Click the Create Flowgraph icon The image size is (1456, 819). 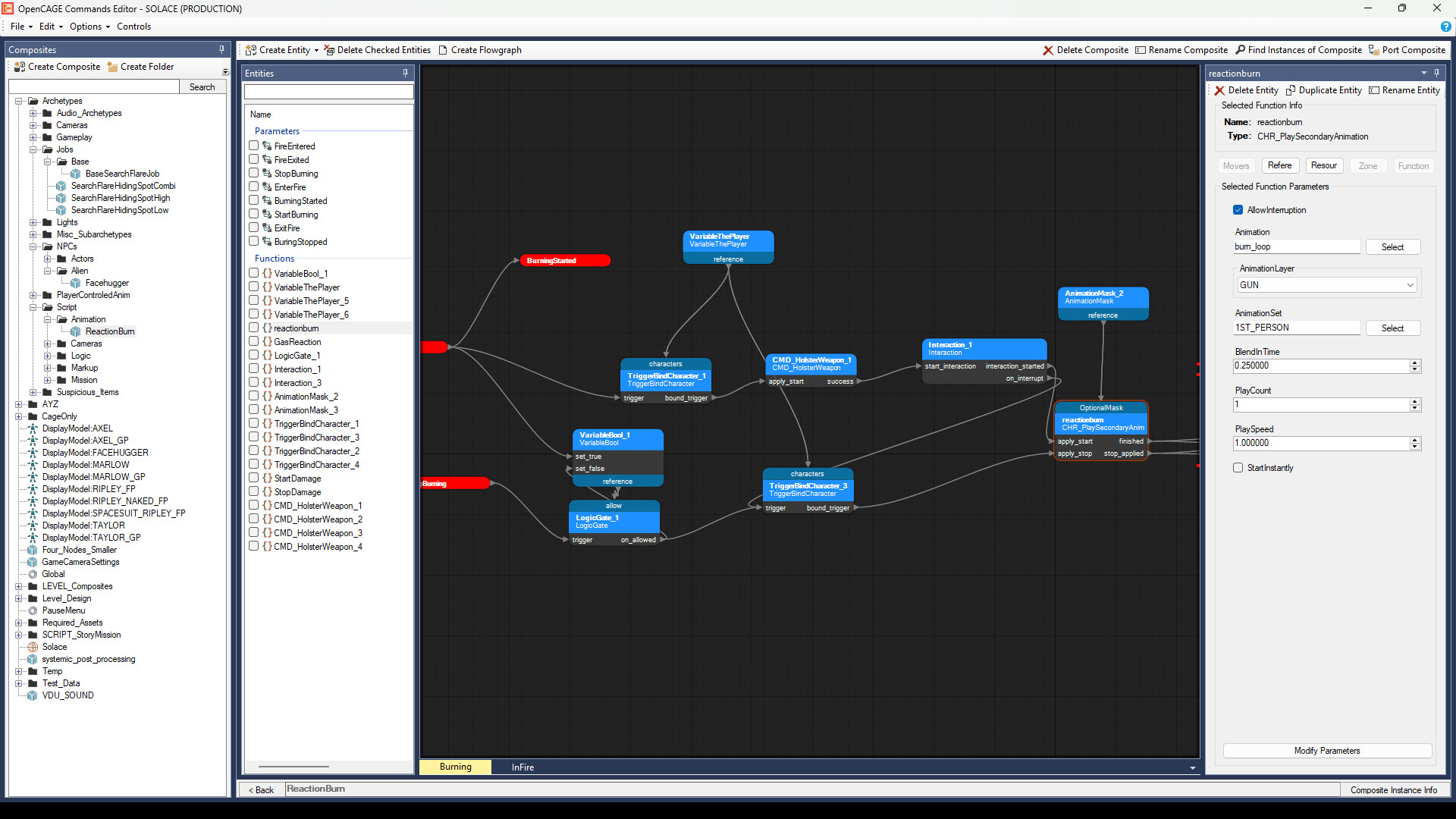(444, 49)
